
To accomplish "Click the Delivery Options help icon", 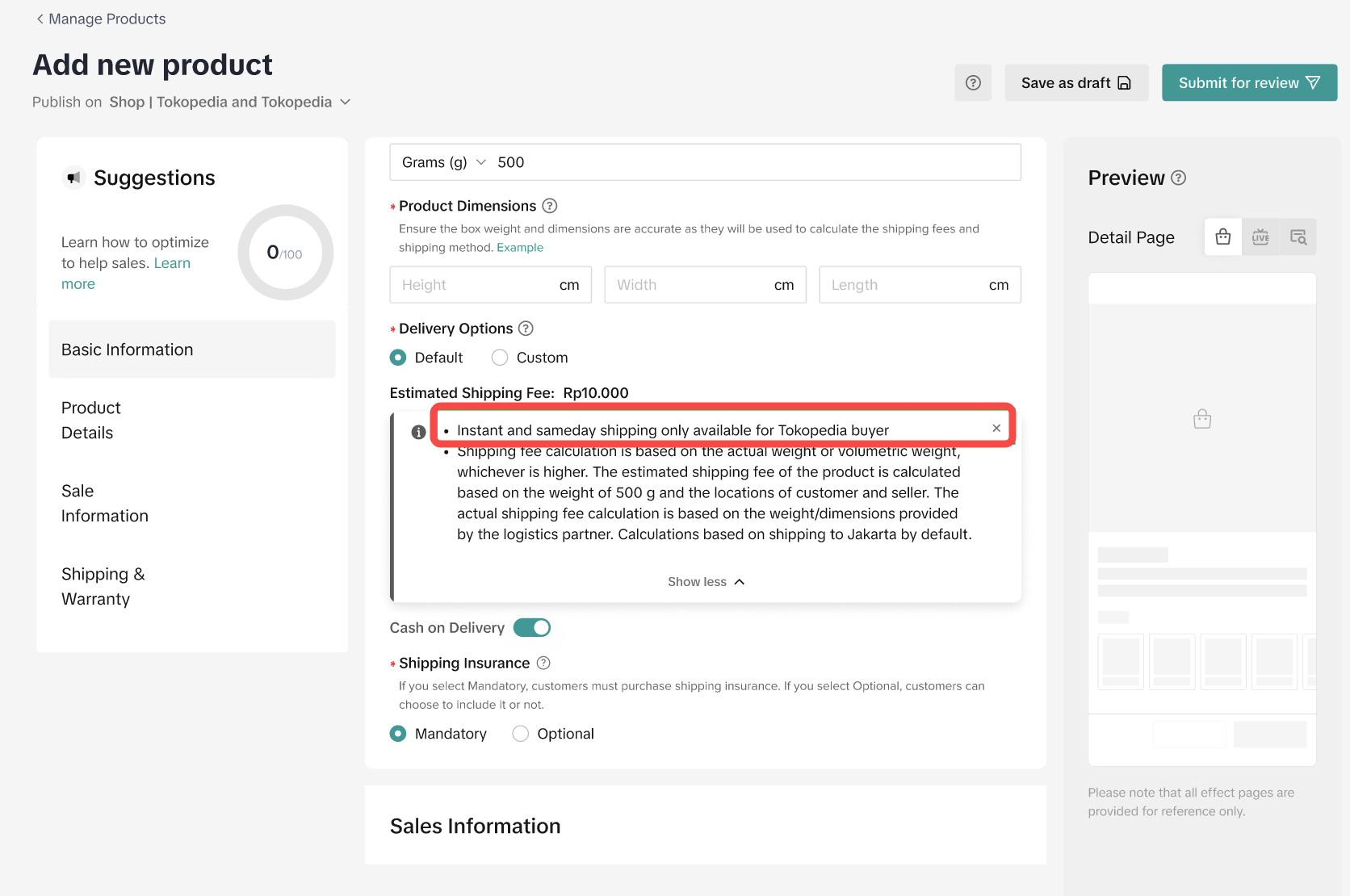I will (x=526, y=329).
